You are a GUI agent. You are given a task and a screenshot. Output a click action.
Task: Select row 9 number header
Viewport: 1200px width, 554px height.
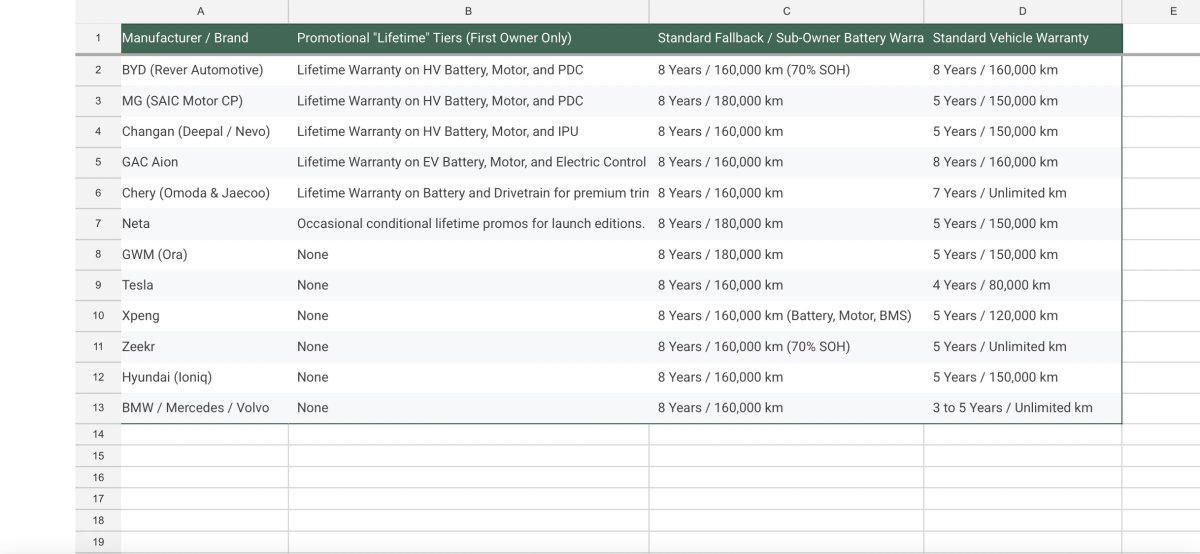pos(98,285)
